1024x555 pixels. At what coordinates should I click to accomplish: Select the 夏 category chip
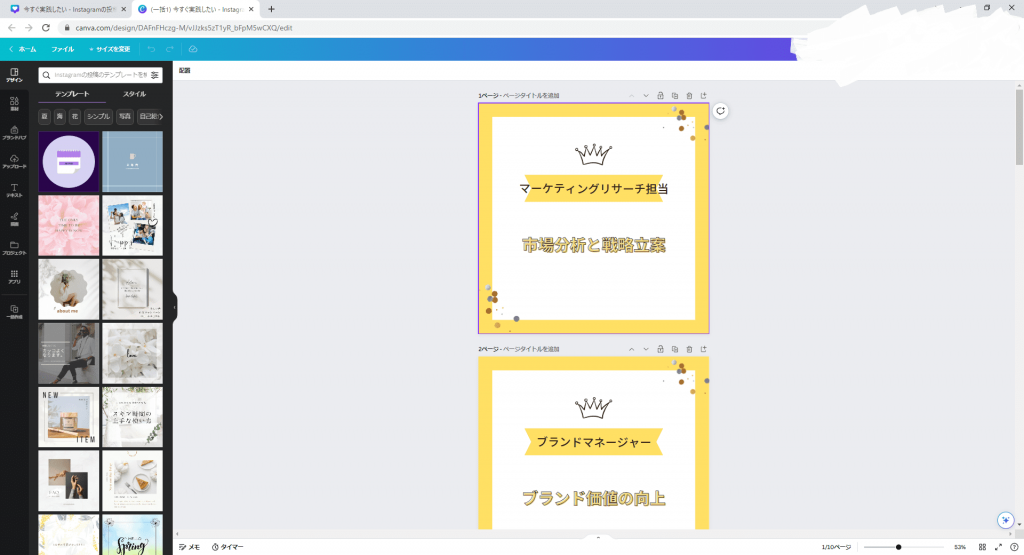coord(44,116)
